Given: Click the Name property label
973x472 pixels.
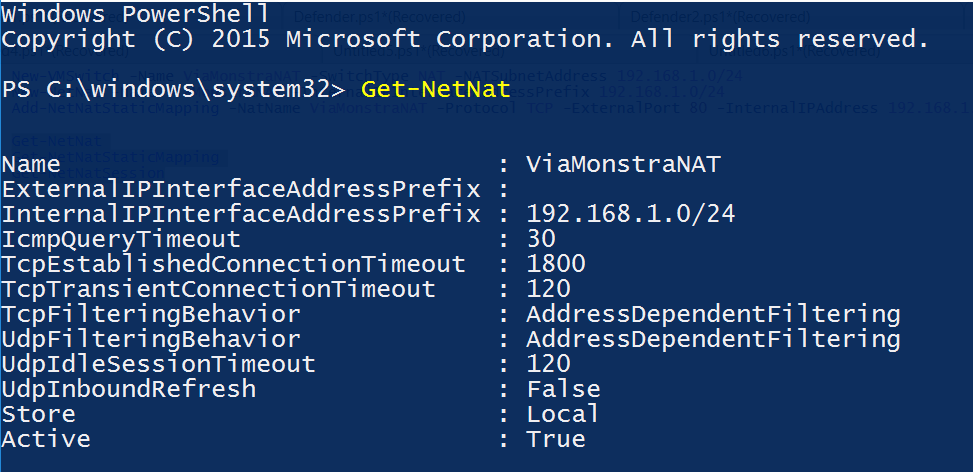Looking at the screenshot, I should [31, 164].
